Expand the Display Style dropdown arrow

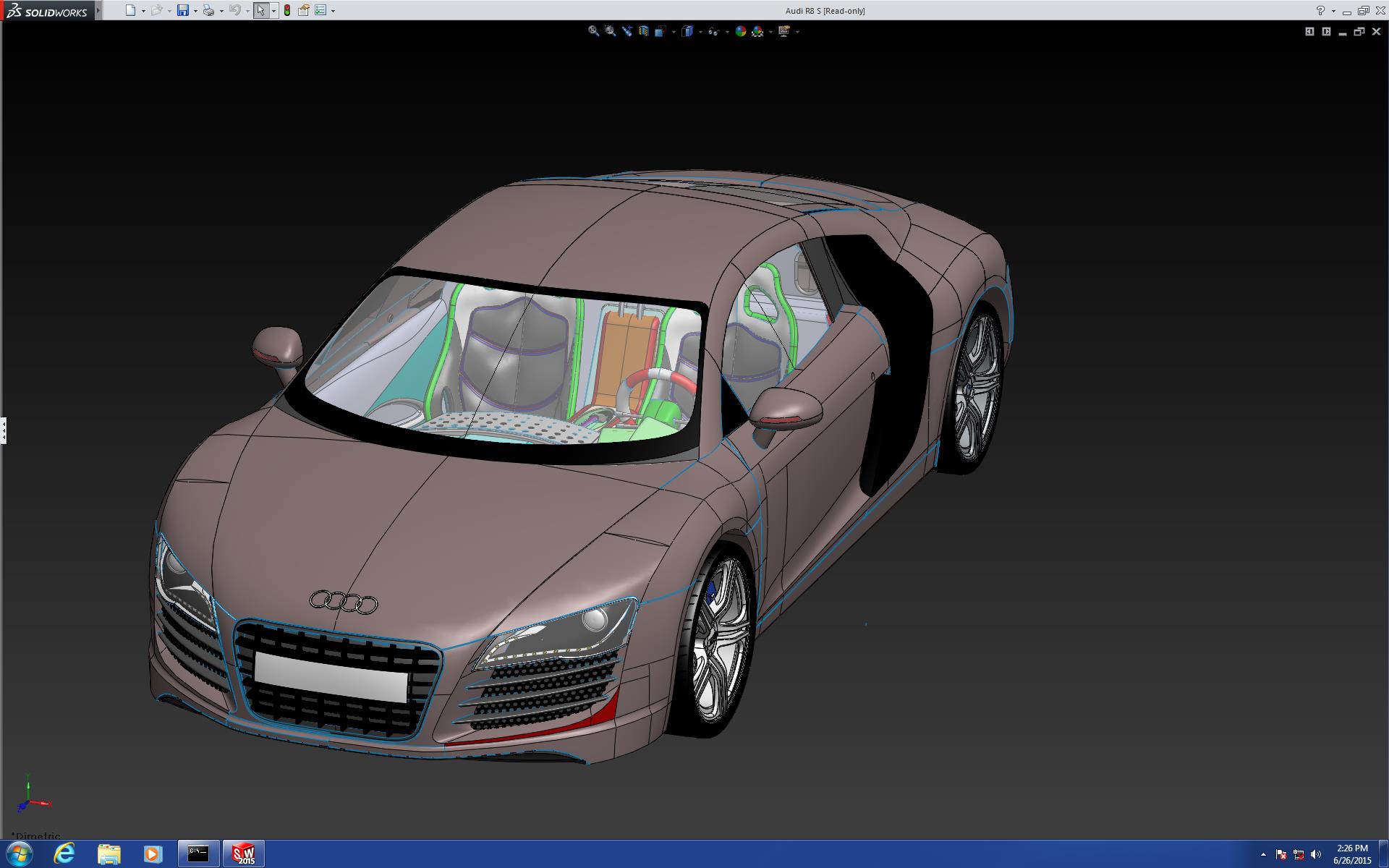click(700, 32)
